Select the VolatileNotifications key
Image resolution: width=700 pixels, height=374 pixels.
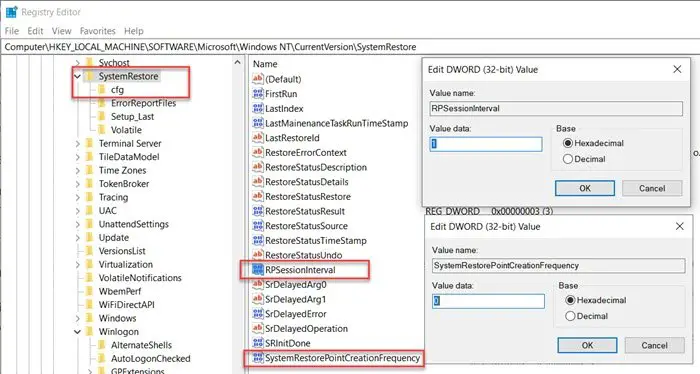point(140,278)
